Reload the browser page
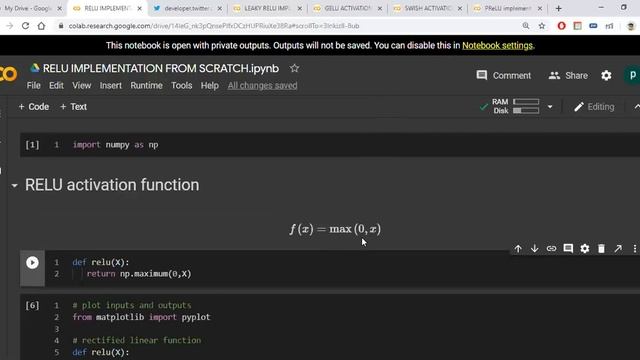The image size is (640, 360). click(x=25, y=26)
